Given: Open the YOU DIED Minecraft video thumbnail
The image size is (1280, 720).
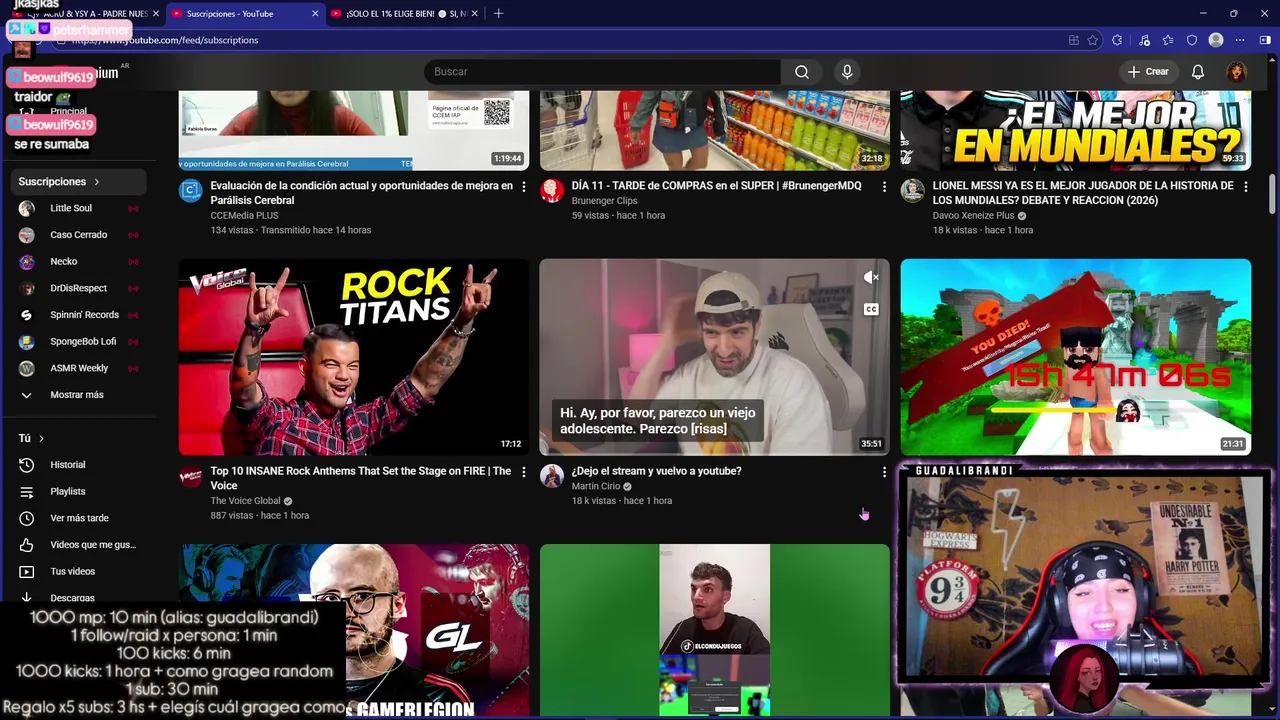Looking at the screenshot, I should coord(1075,357).
